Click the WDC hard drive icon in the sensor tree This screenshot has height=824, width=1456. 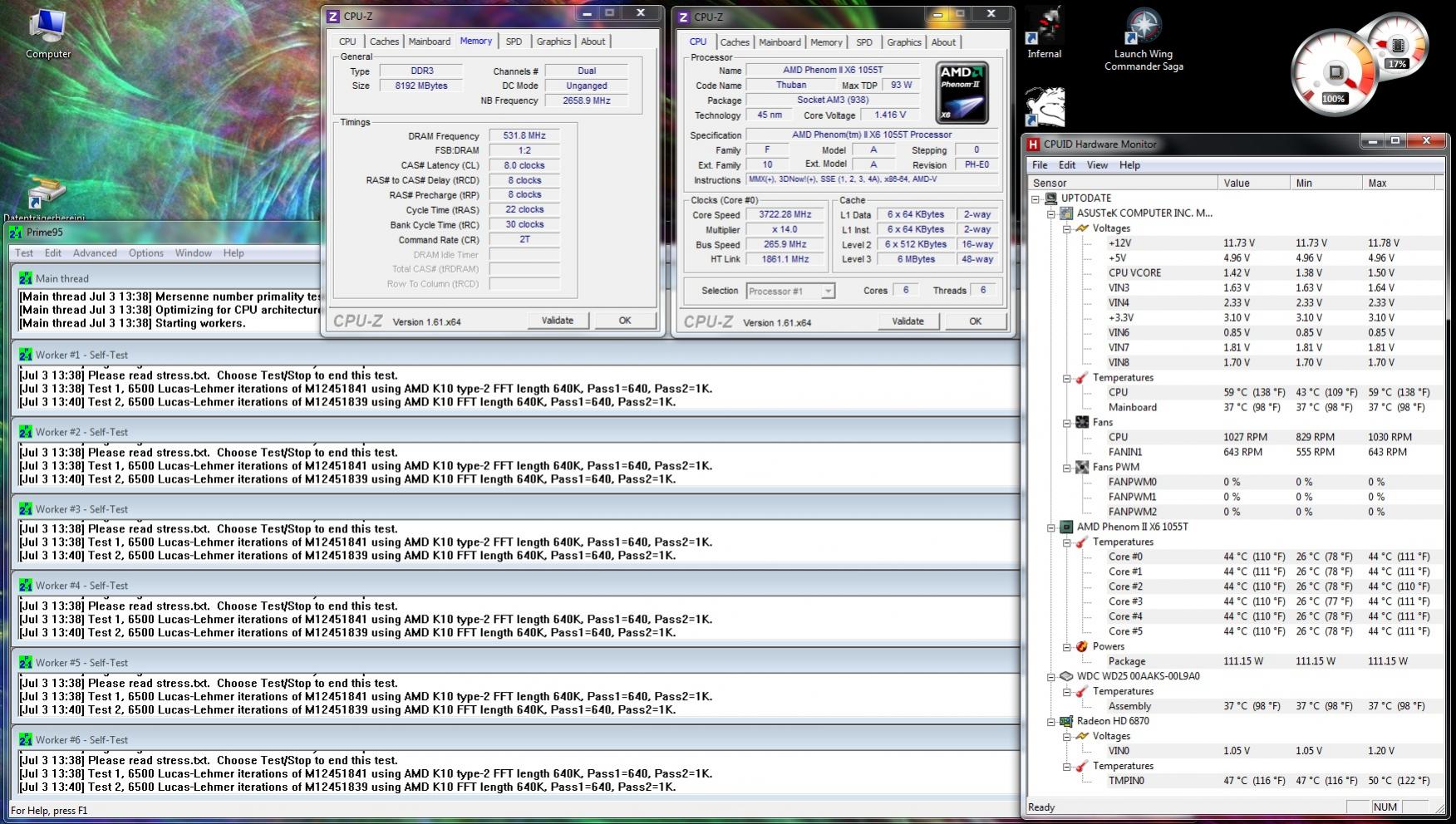[x=1066, y=676]
